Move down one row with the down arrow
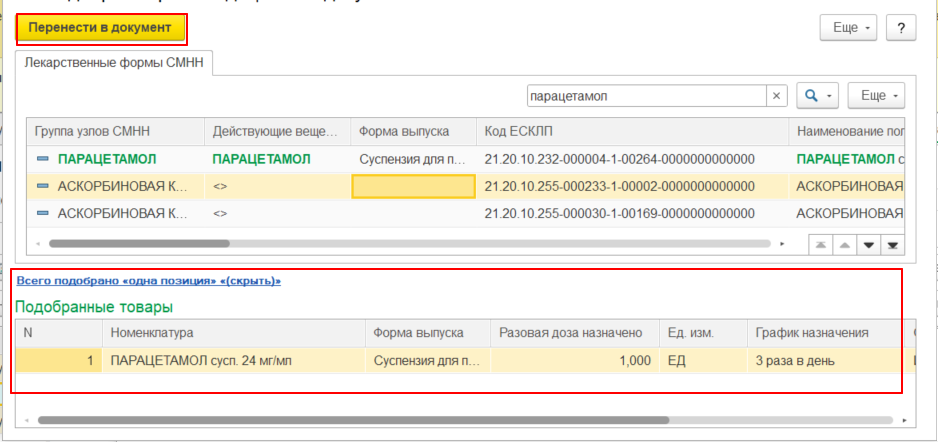This screenshot has width=938, height=442. [x=867, y=244]
